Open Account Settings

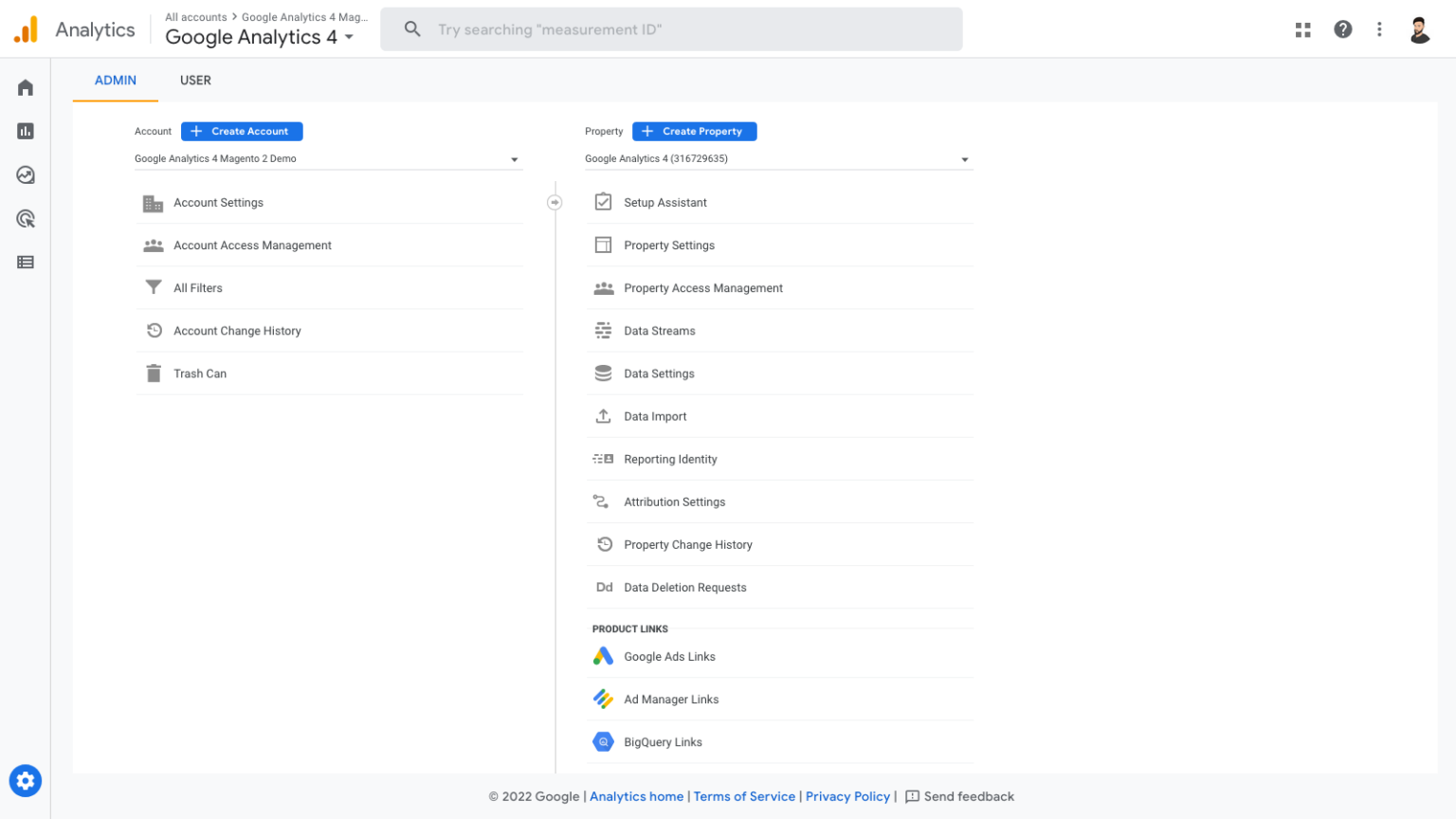click(329, 203)
